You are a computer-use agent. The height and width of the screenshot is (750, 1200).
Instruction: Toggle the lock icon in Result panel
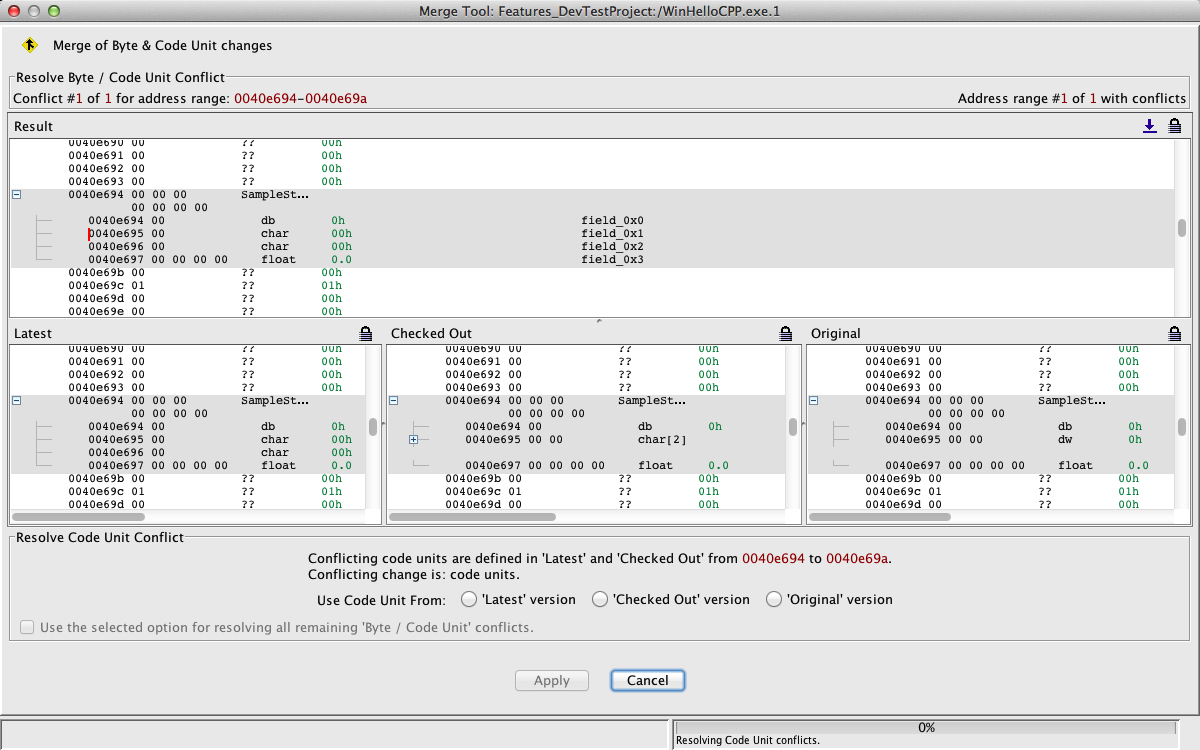(1175, 126)
